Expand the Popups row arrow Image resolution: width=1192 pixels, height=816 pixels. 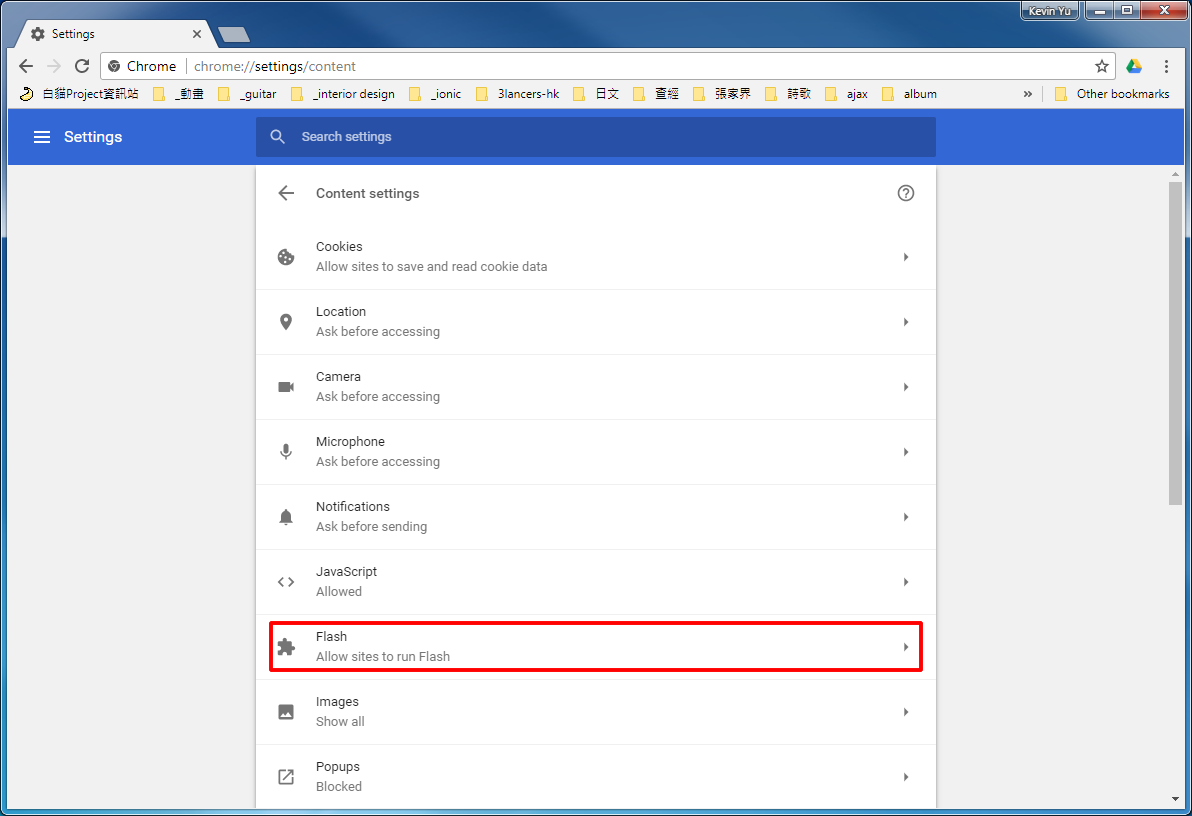tap(905, 777)
